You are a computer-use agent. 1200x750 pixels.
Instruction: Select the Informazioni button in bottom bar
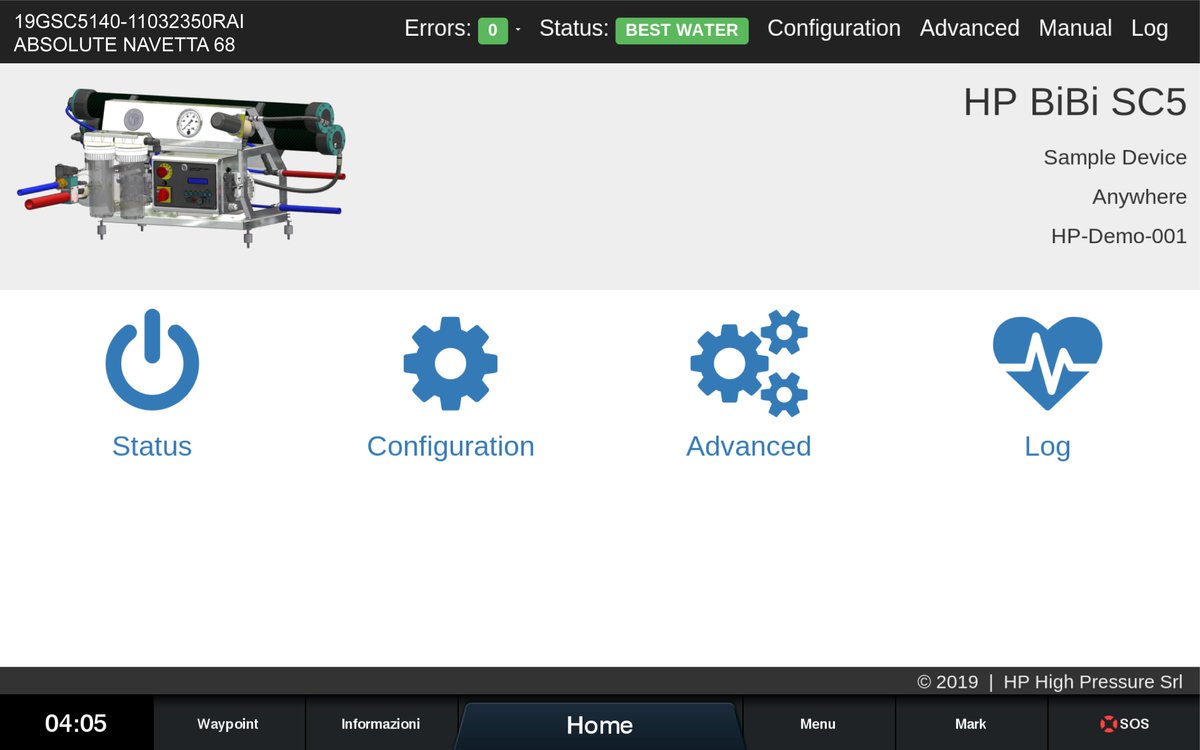click(381, 724)
